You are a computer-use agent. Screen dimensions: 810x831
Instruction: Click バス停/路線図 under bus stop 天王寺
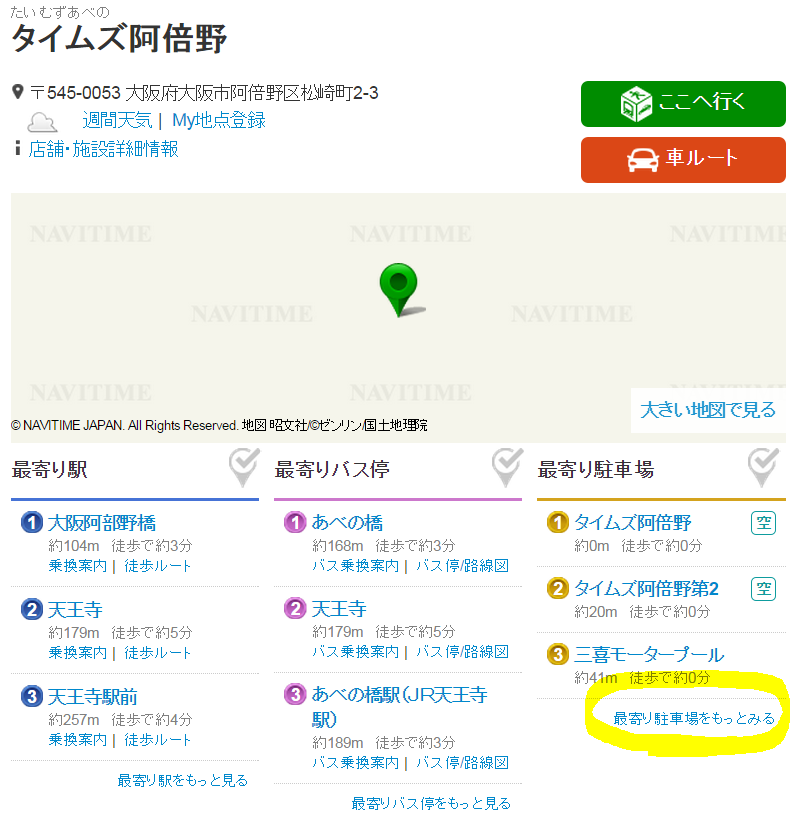(x=462, y=651)
